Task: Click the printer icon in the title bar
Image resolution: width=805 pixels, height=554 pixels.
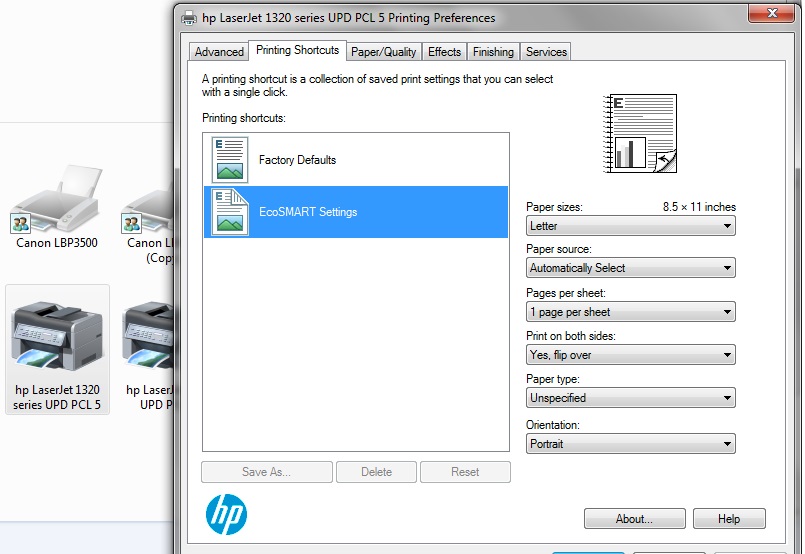Action: (x=189, y=18)
